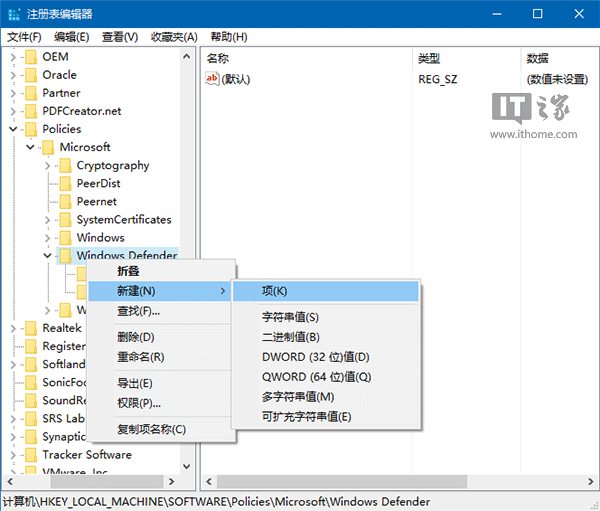Select the Cryptography folder icon
This screenshot has width=600, height=511.
[x=65, y=166]
